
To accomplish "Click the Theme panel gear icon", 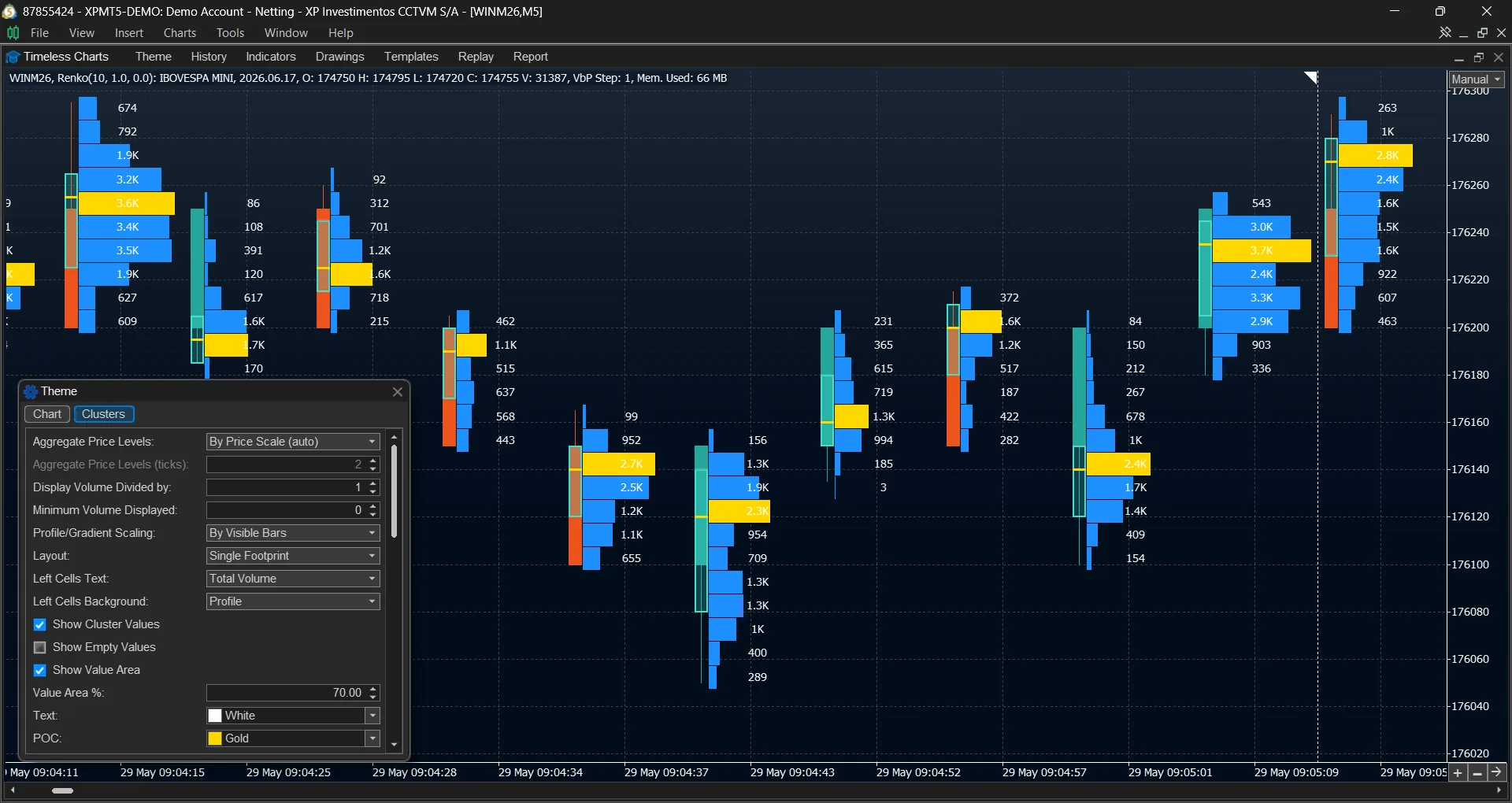I will 31,391.
